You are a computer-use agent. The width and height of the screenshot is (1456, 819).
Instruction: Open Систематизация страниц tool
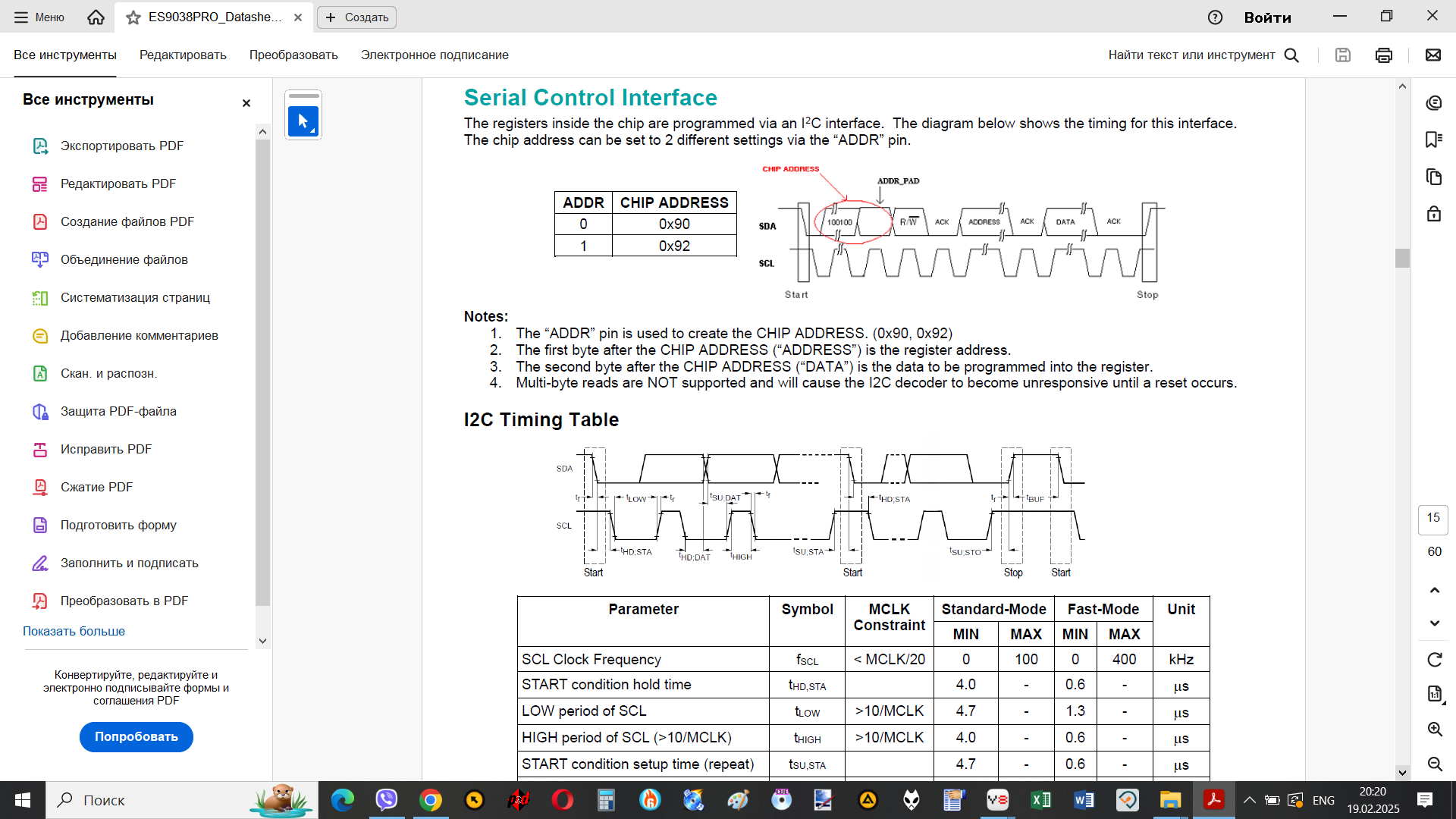(135, 297)
